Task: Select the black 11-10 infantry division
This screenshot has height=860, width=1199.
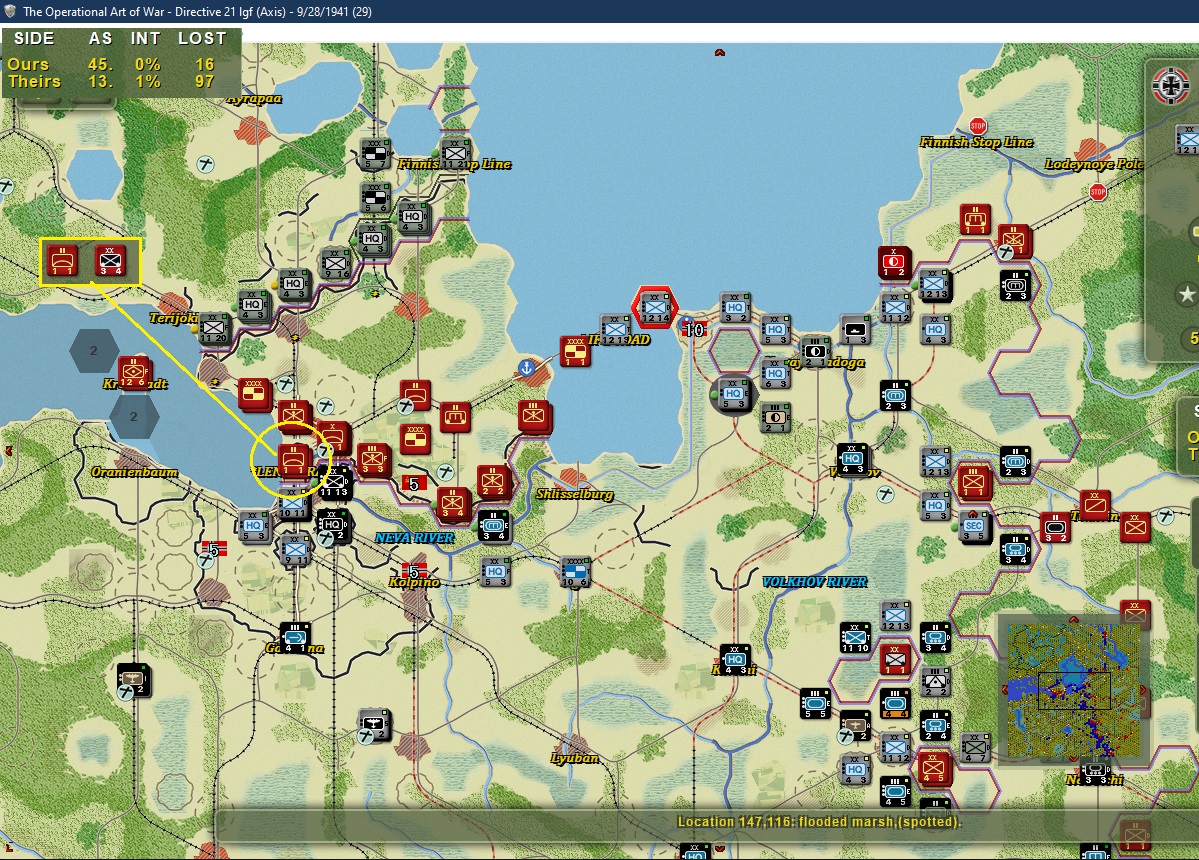Action: point(855,638)
